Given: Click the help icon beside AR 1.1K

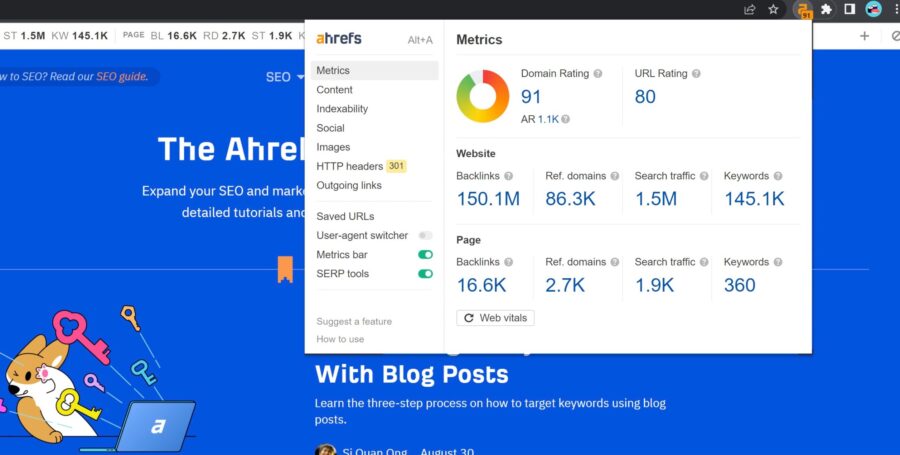Looking at the screenshot, I should click(x=565, y=119).
